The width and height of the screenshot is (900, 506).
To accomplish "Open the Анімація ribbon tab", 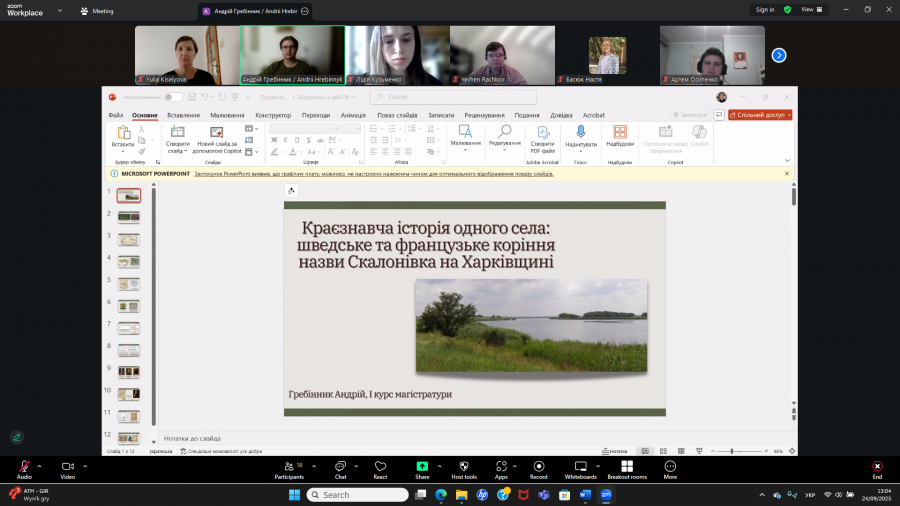I will click(x=354, y=115).
